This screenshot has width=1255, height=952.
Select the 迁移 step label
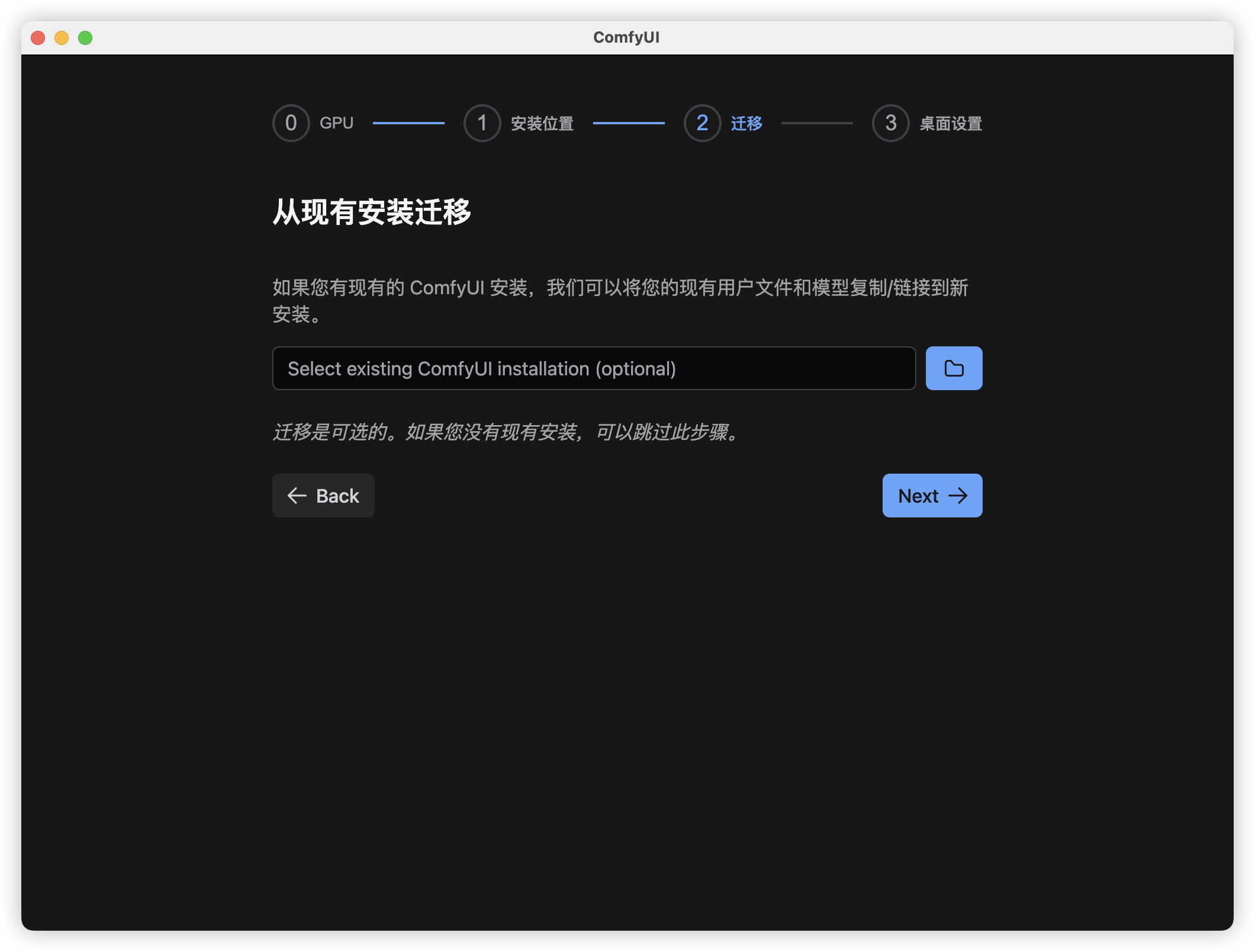(x=746, y=123)
